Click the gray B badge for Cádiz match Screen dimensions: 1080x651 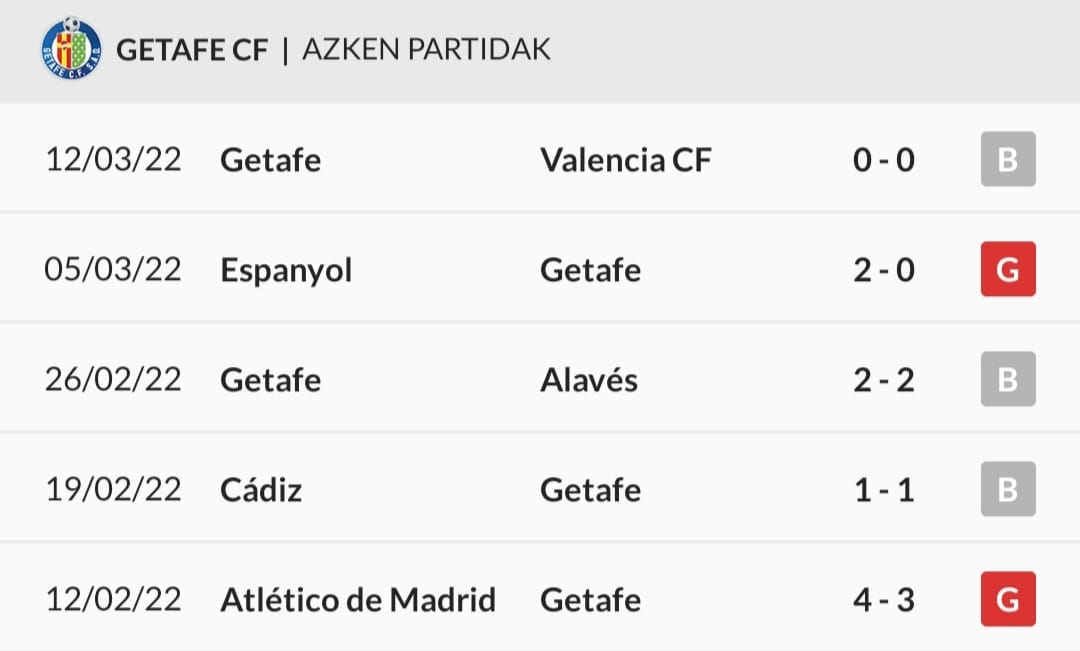[x=1008, y=489]
